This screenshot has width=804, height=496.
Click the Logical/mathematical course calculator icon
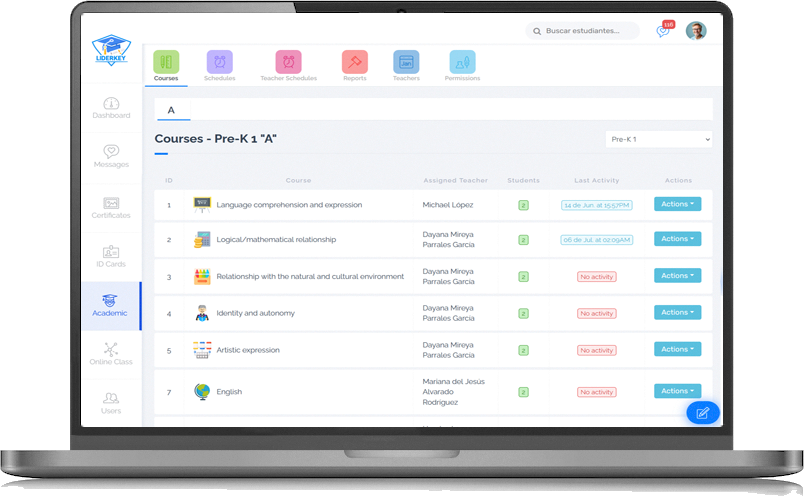click(202, 240)
